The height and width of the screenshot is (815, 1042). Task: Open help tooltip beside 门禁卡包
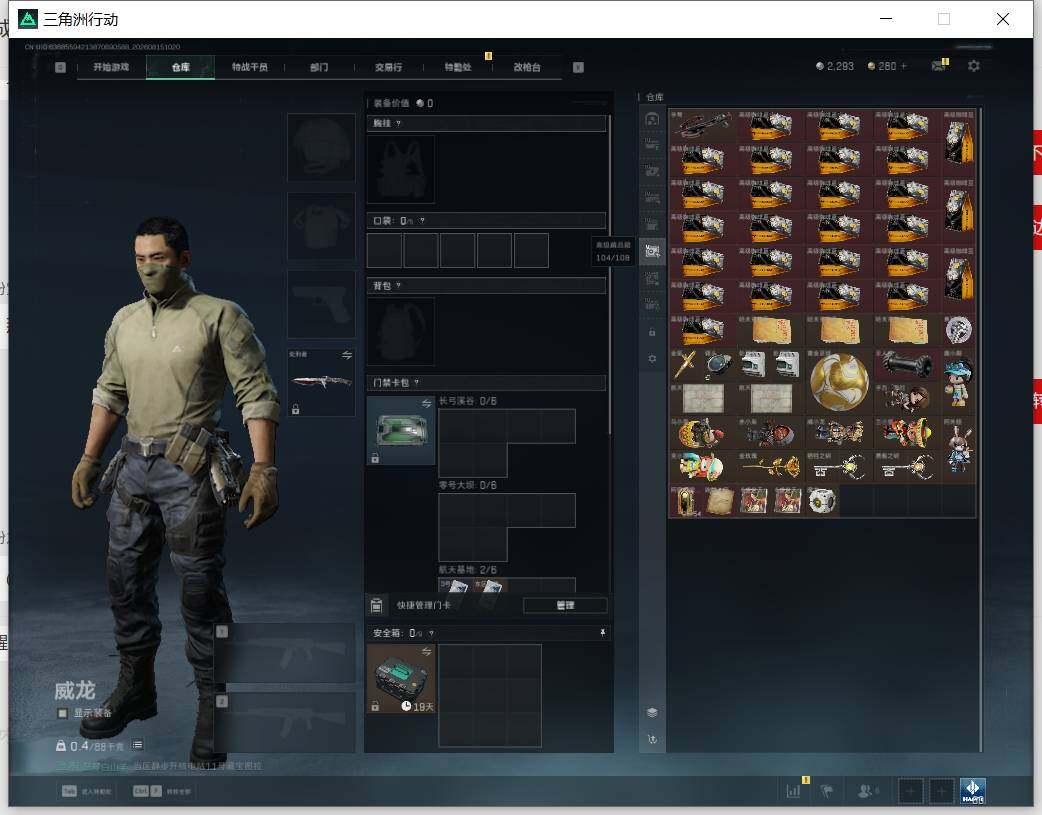(x=417, y=382)
